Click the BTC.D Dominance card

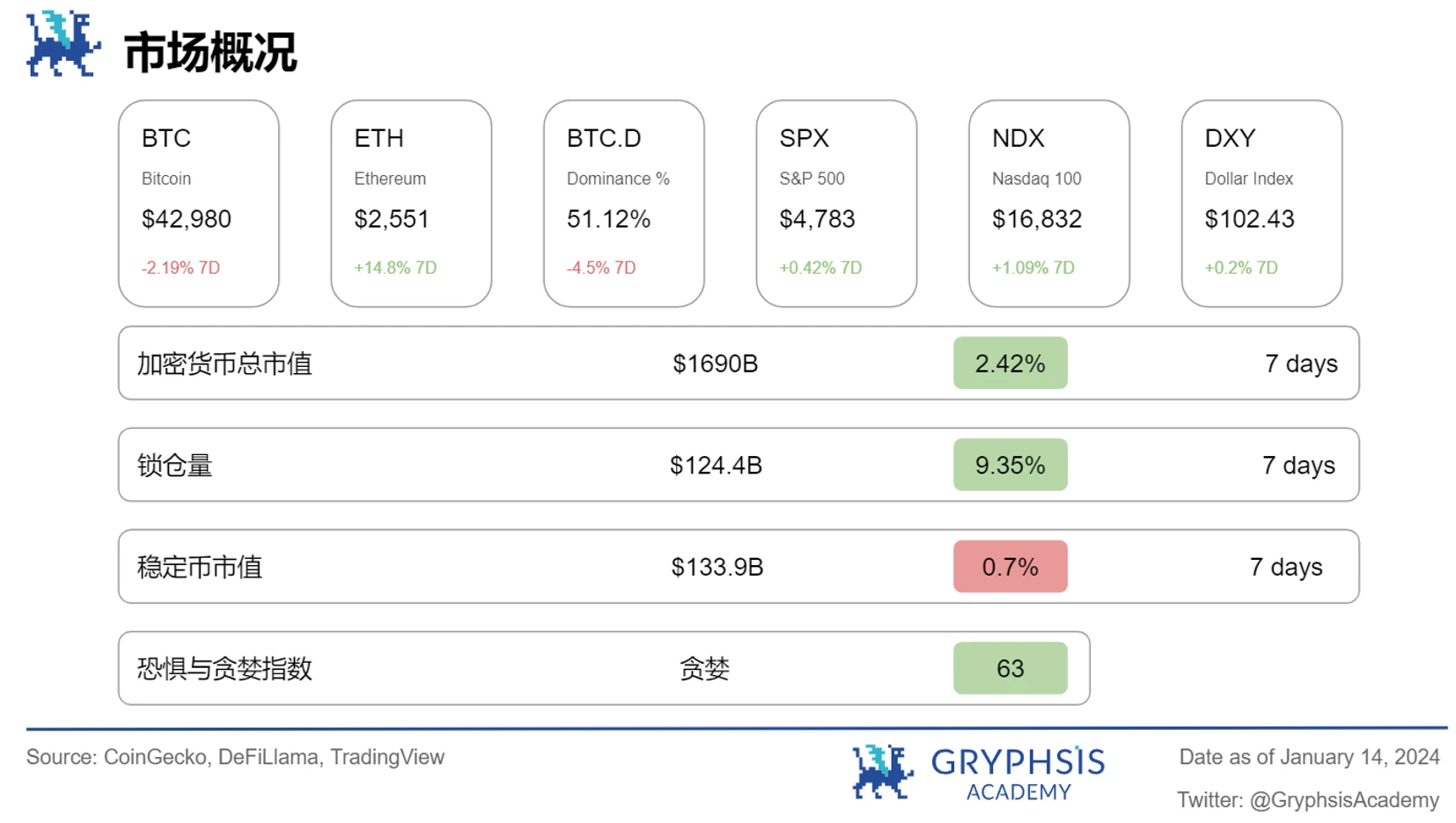pos(624,203)
